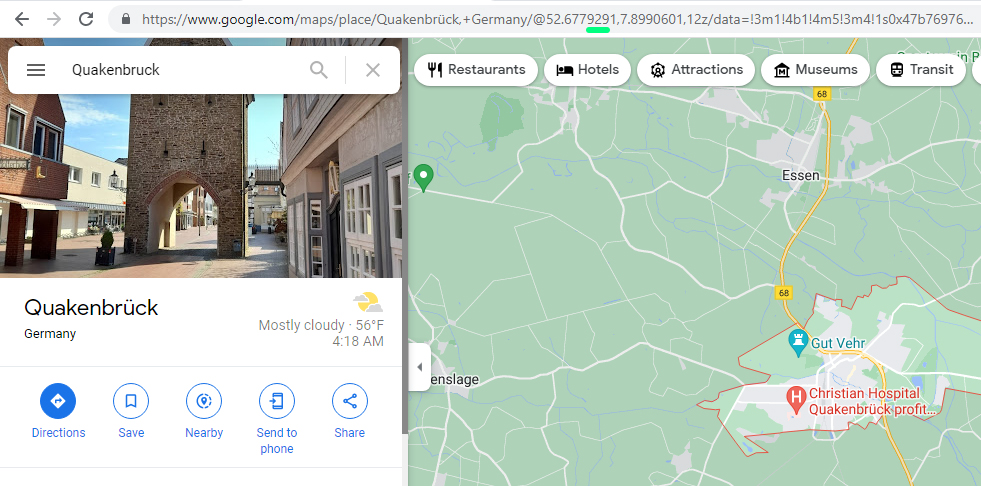The image size is (981, 486).
Task: Click the Gut Vehr map marker
Action: (798, 341)
